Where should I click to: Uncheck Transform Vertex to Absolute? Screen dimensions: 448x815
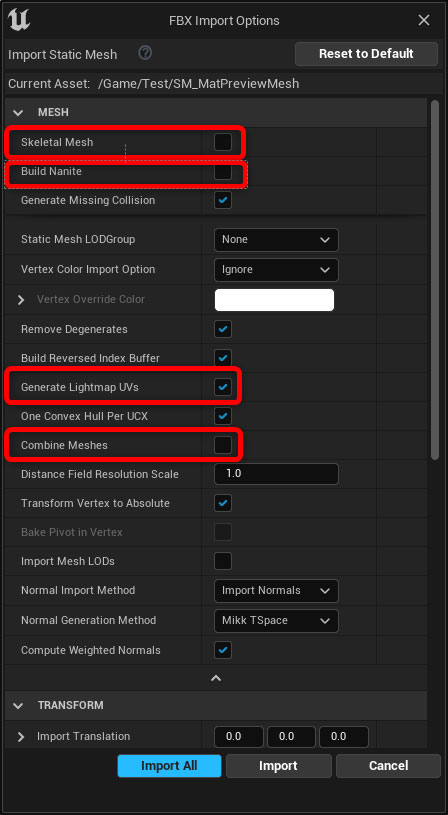(x=223, y=503)
